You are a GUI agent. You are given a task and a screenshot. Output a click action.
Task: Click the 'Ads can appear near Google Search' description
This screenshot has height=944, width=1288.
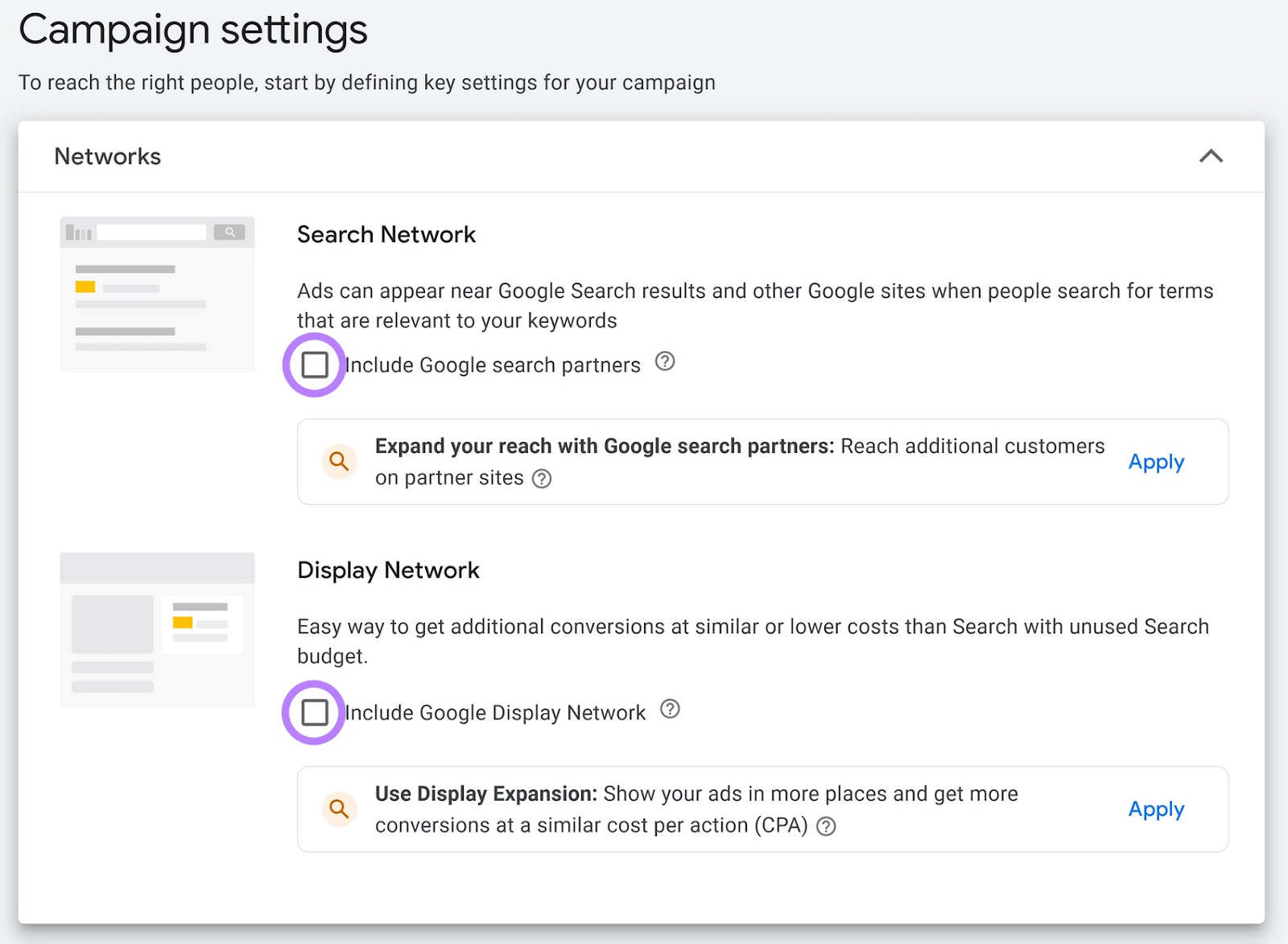click(755, 306)
